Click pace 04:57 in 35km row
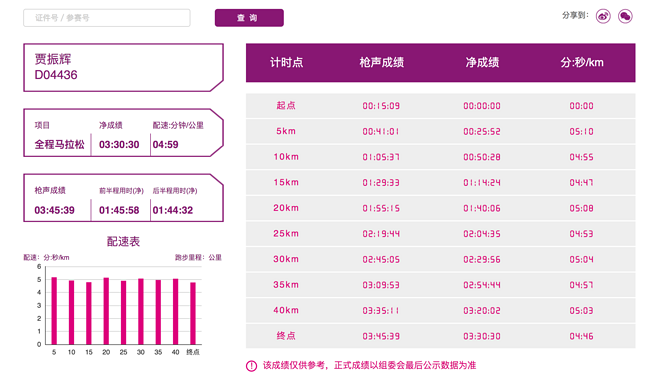This screenshot has height=385, width=660. click(x=582, y=285)
